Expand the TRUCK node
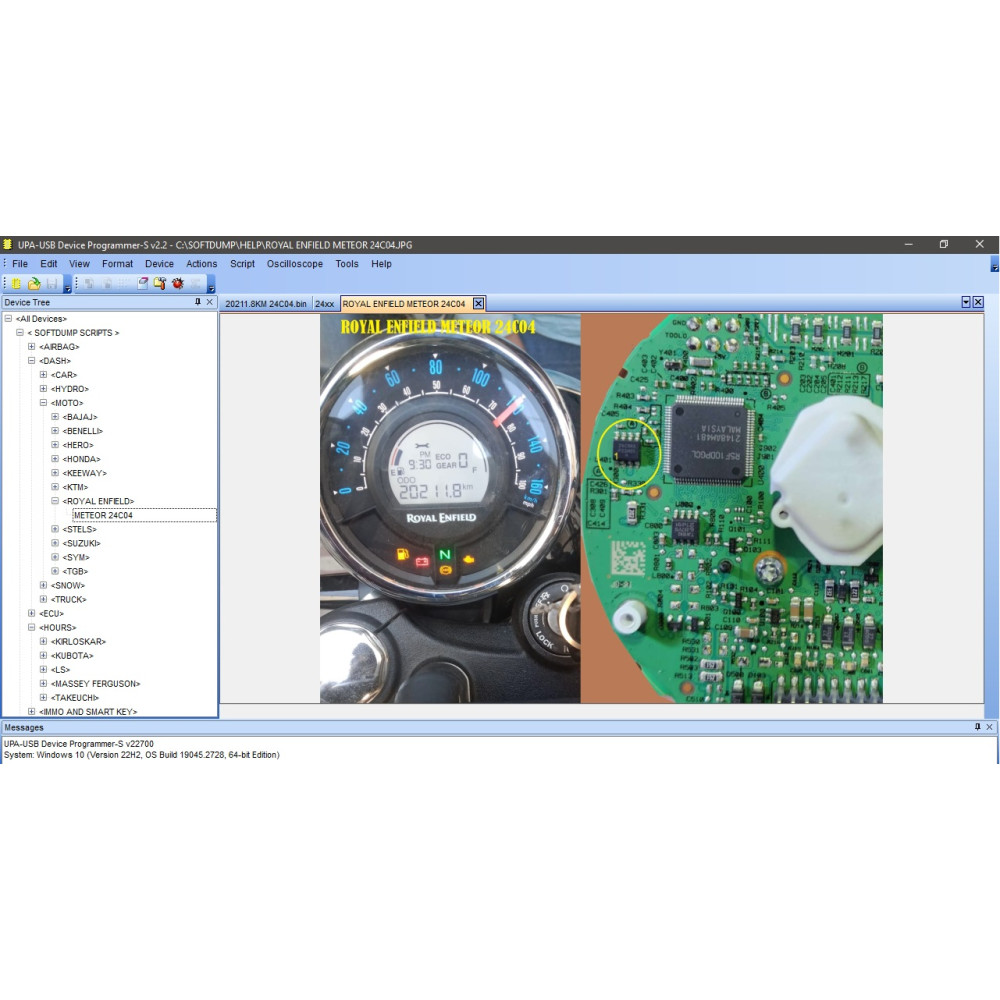The image size is (1000, 1000). point(43,599)
